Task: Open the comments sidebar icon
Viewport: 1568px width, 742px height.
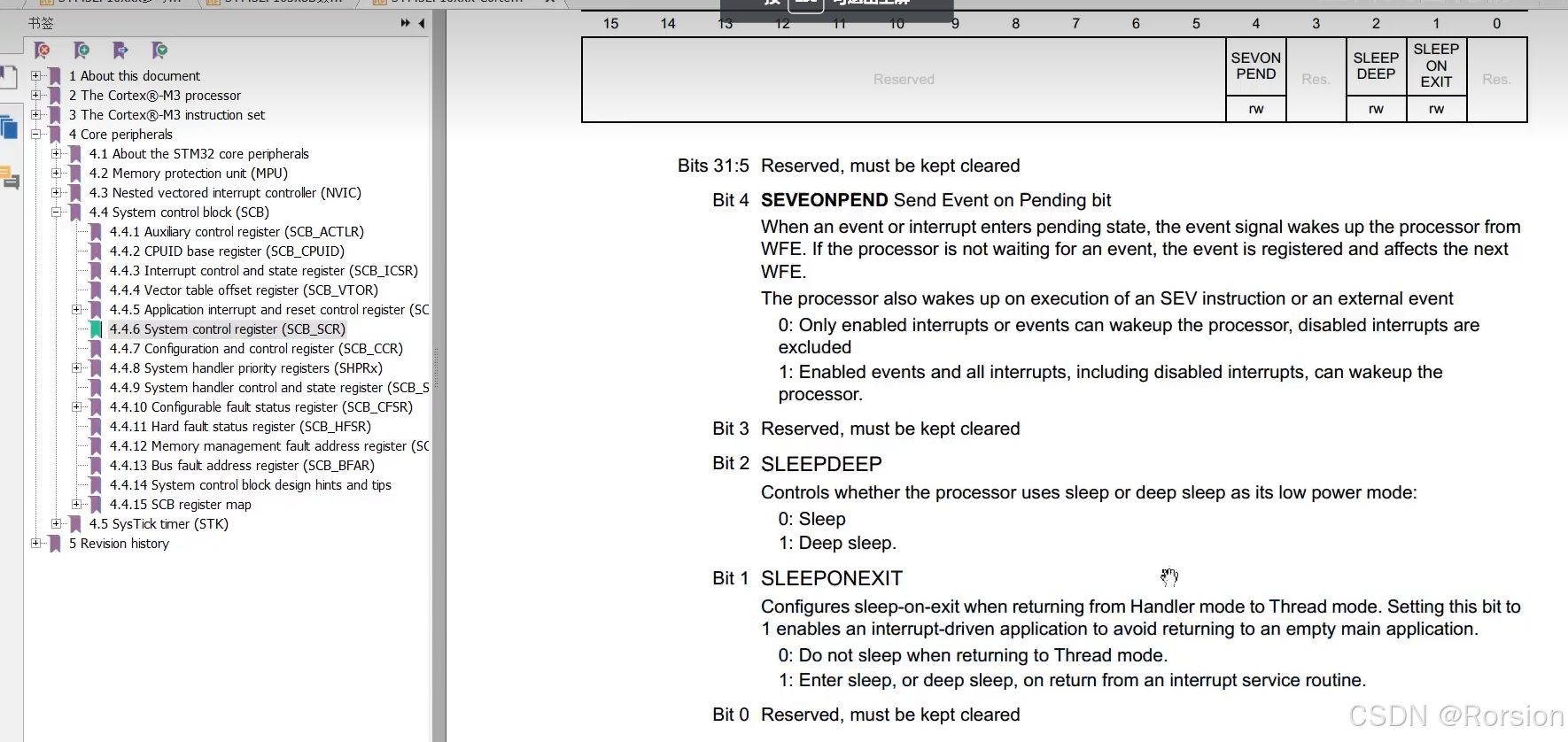Action: (10, 177)
